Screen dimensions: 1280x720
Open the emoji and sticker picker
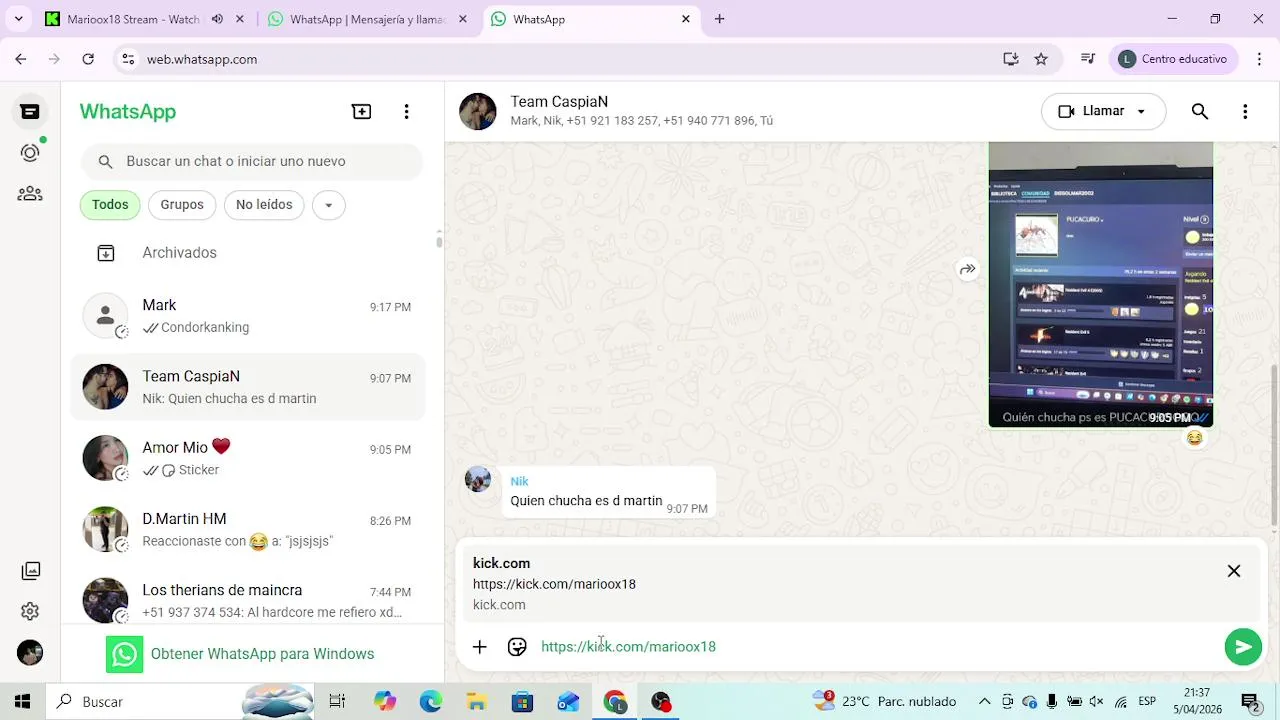tap(517, 647)
